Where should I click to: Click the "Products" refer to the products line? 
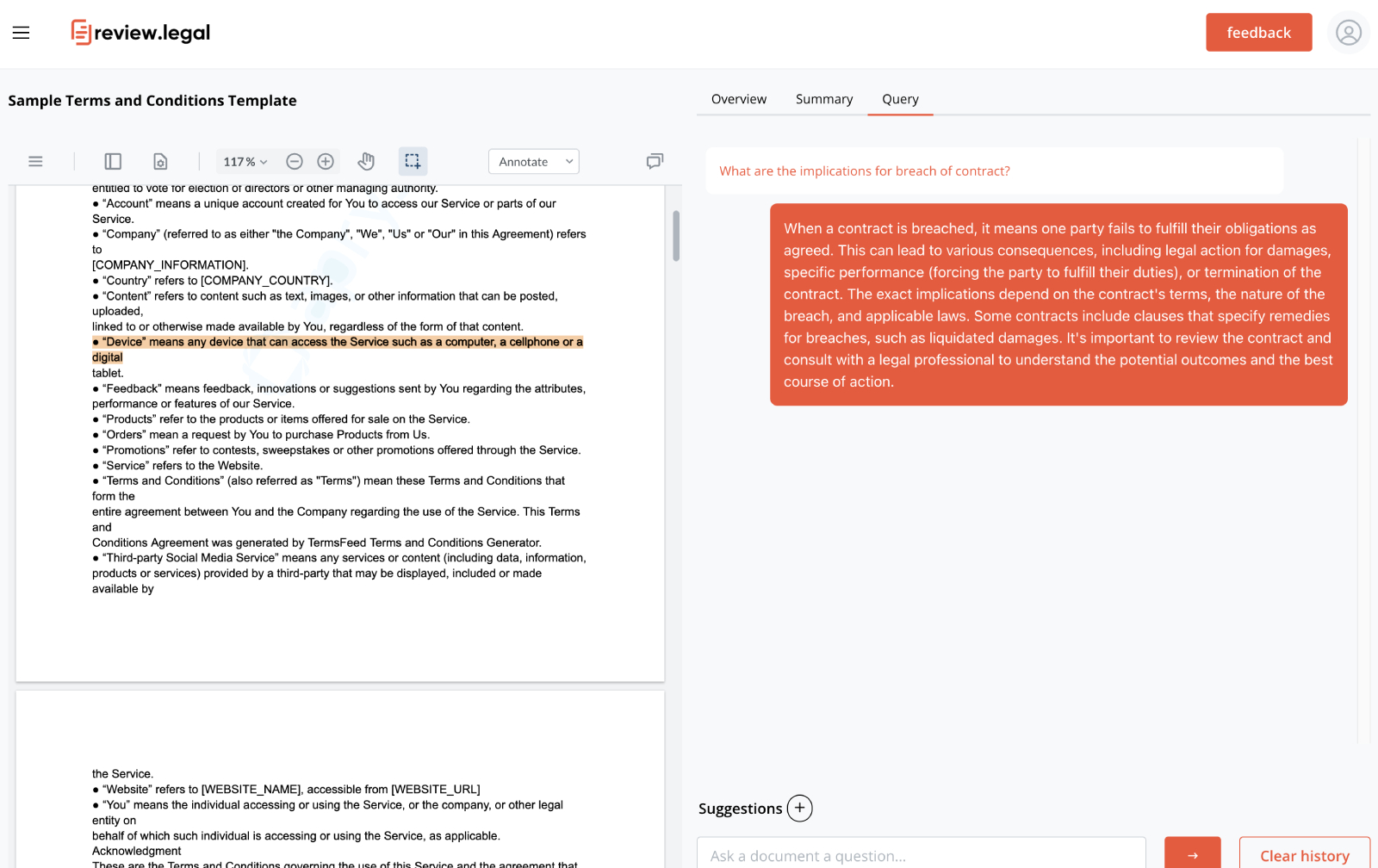pyautogui.click(x=281, y=419)
